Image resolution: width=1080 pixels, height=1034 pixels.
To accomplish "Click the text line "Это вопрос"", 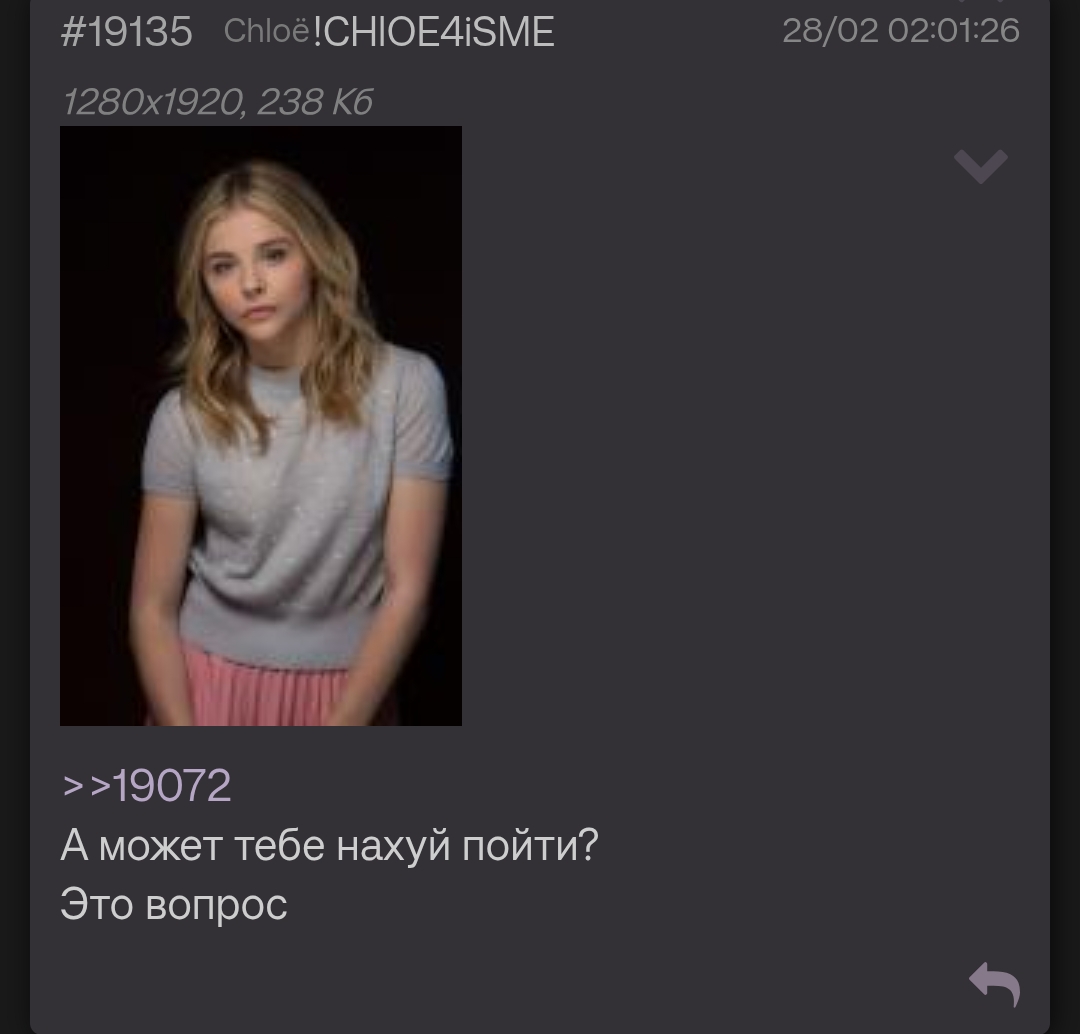I will point(174,904).
